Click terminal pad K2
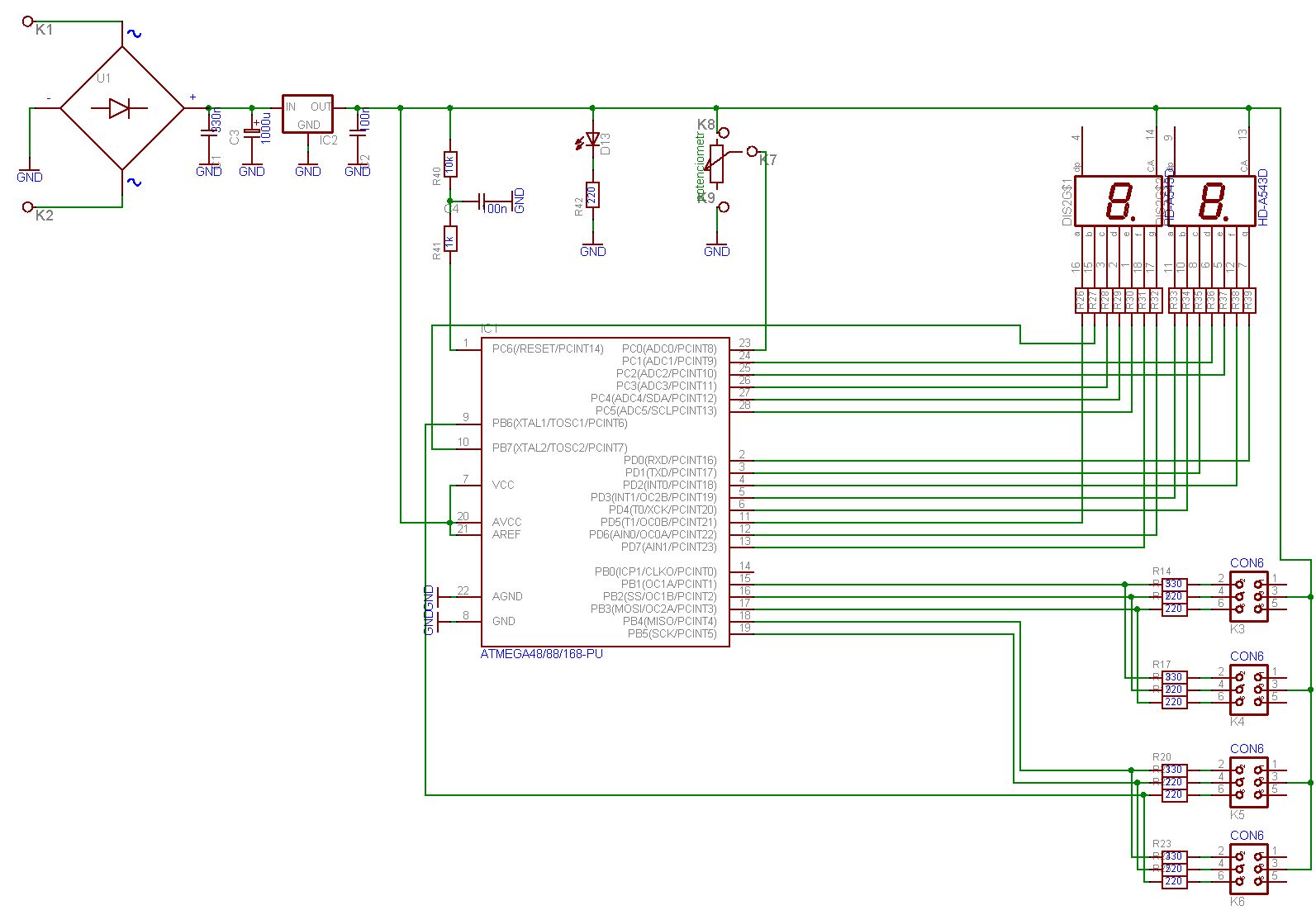1316x910 pixels. (27, 206)
